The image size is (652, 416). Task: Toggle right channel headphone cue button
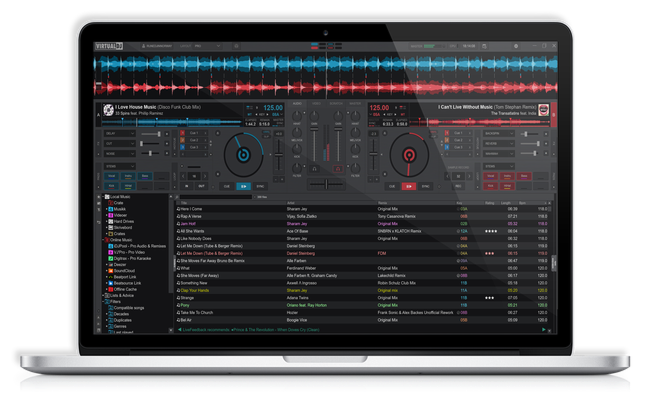pos(338,169)
